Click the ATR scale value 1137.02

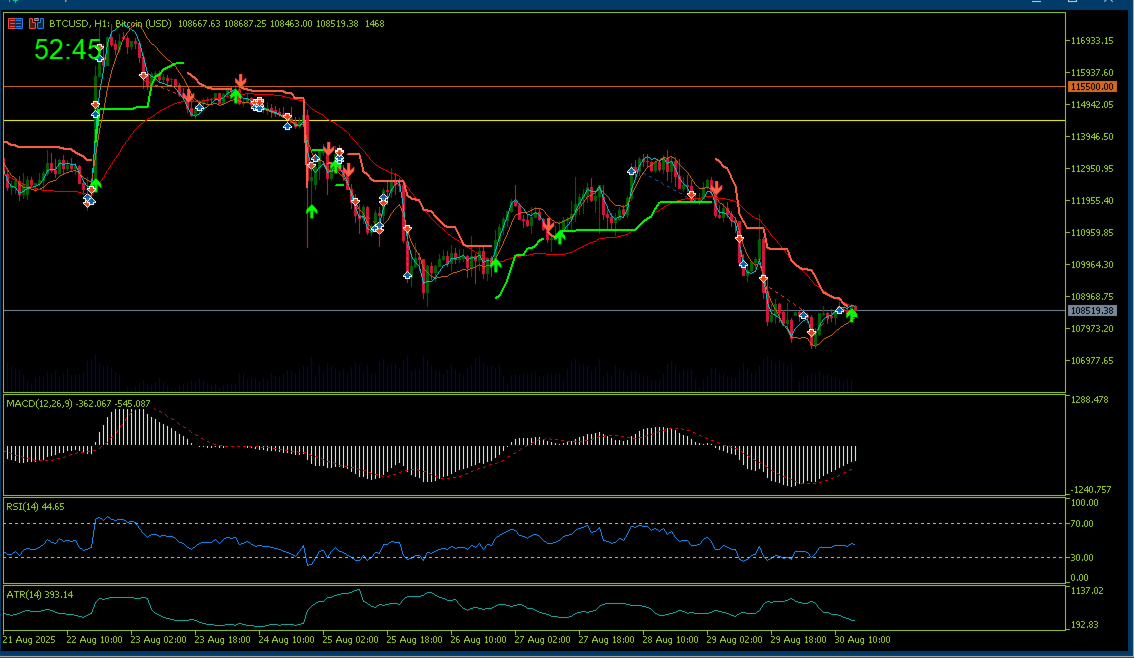coord(1088,591)
